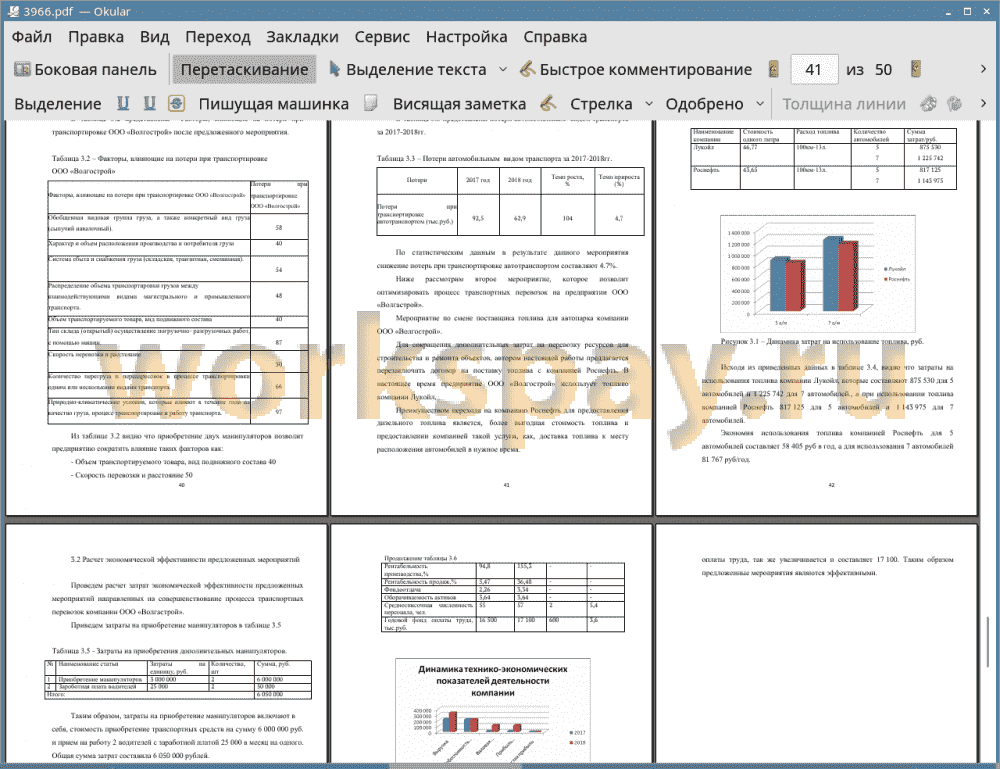The height and width of the screenshot is (769, 1000).
Task: Toggle Быстрое комментирование quick annotation
Action: 636,70
